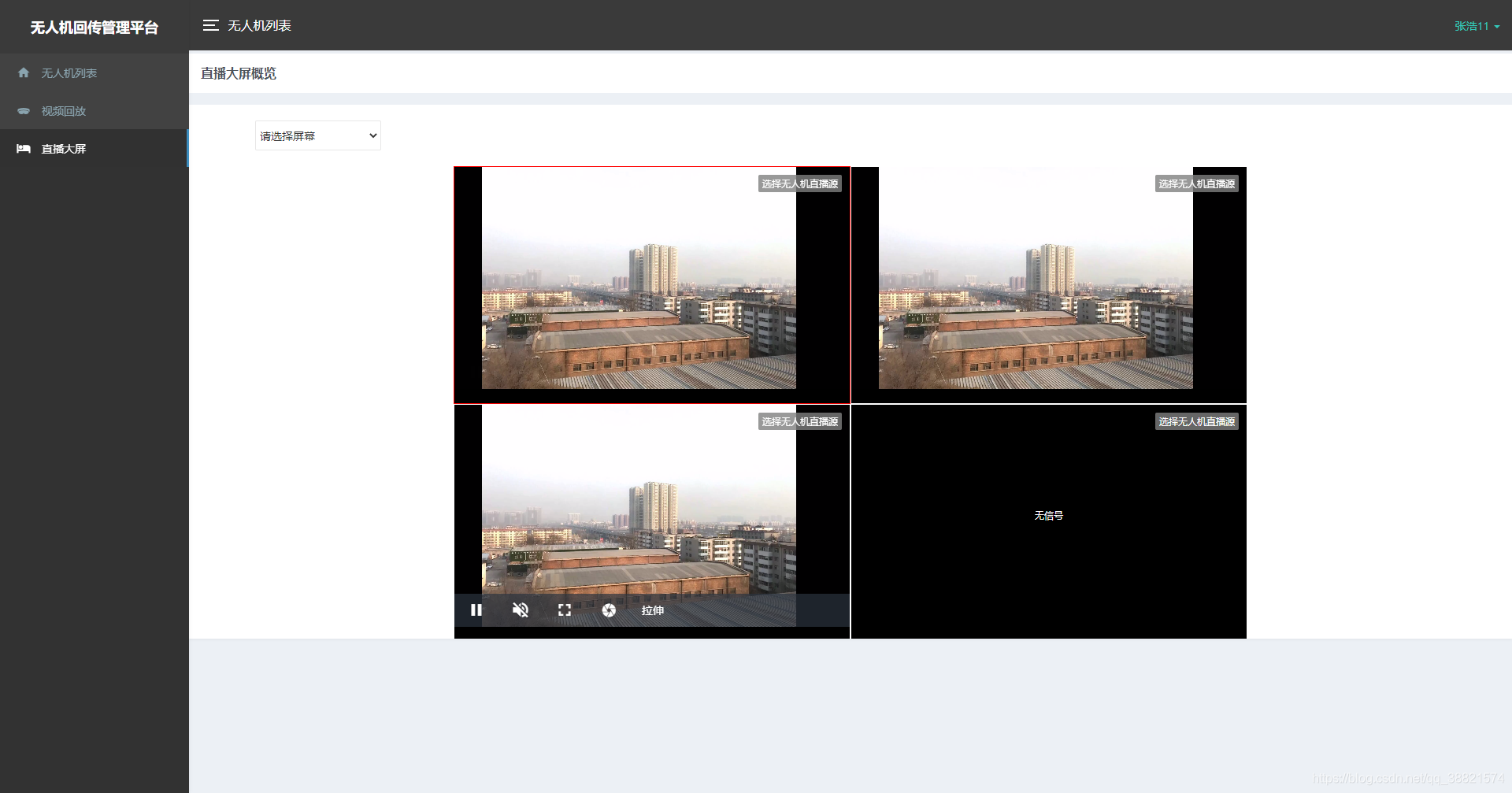The image size is (1512, 793).
Task: Select the top-right video panel
Action: (x=1049, y=285)
